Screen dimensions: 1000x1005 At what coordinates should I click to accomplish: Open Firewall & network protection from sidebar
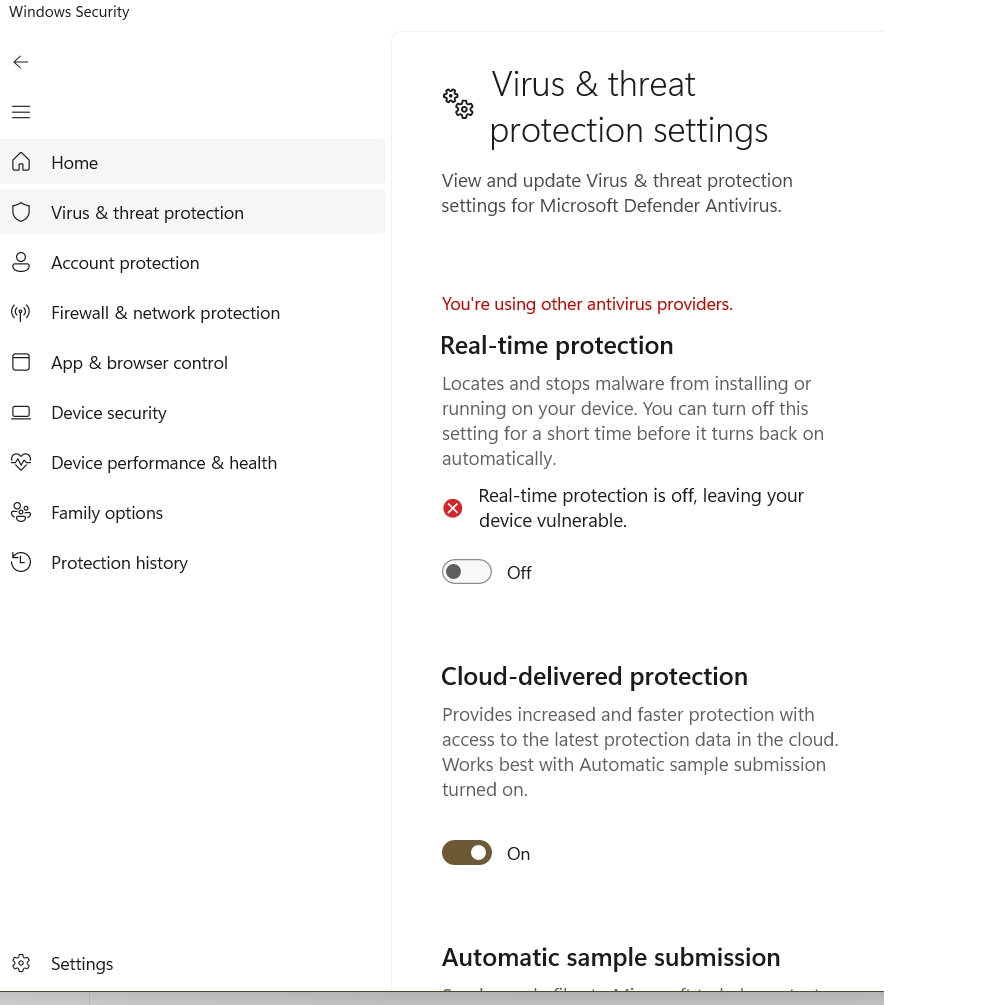point(165,312)
